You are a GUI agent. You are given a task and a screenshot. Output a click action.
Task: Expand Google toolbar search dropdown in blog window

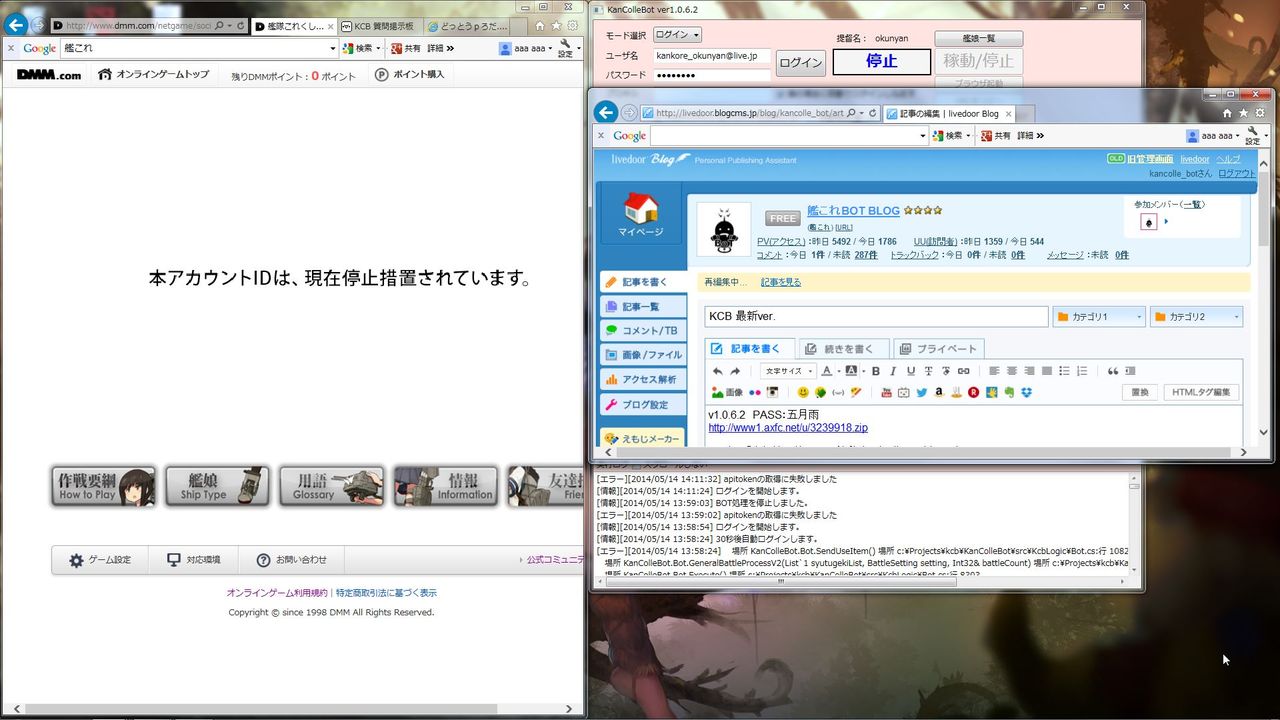point(923,136)
